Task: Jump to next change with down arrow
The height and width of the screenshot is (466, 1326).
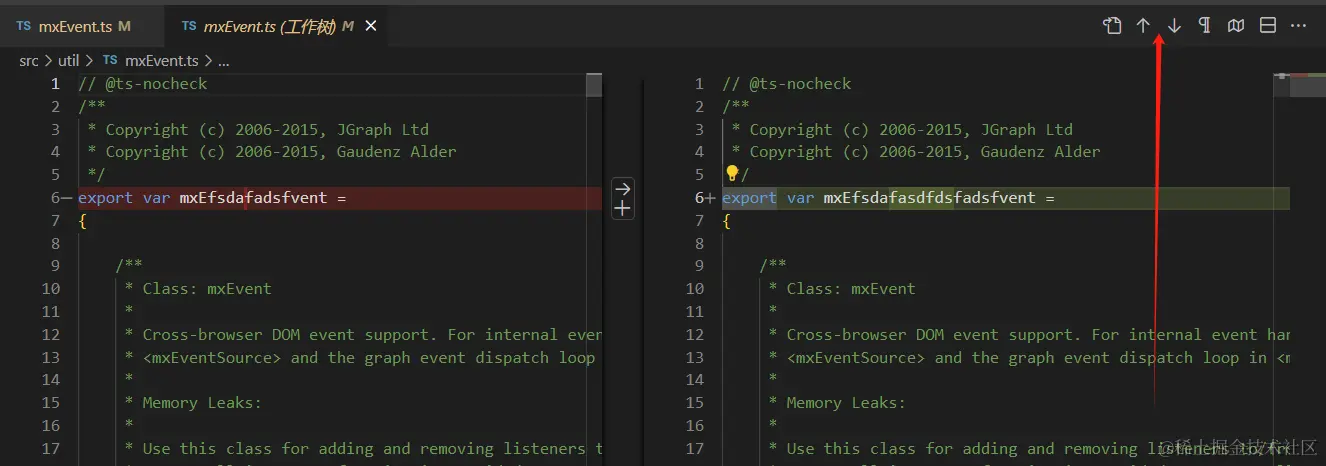Action: pos(1174,26)
